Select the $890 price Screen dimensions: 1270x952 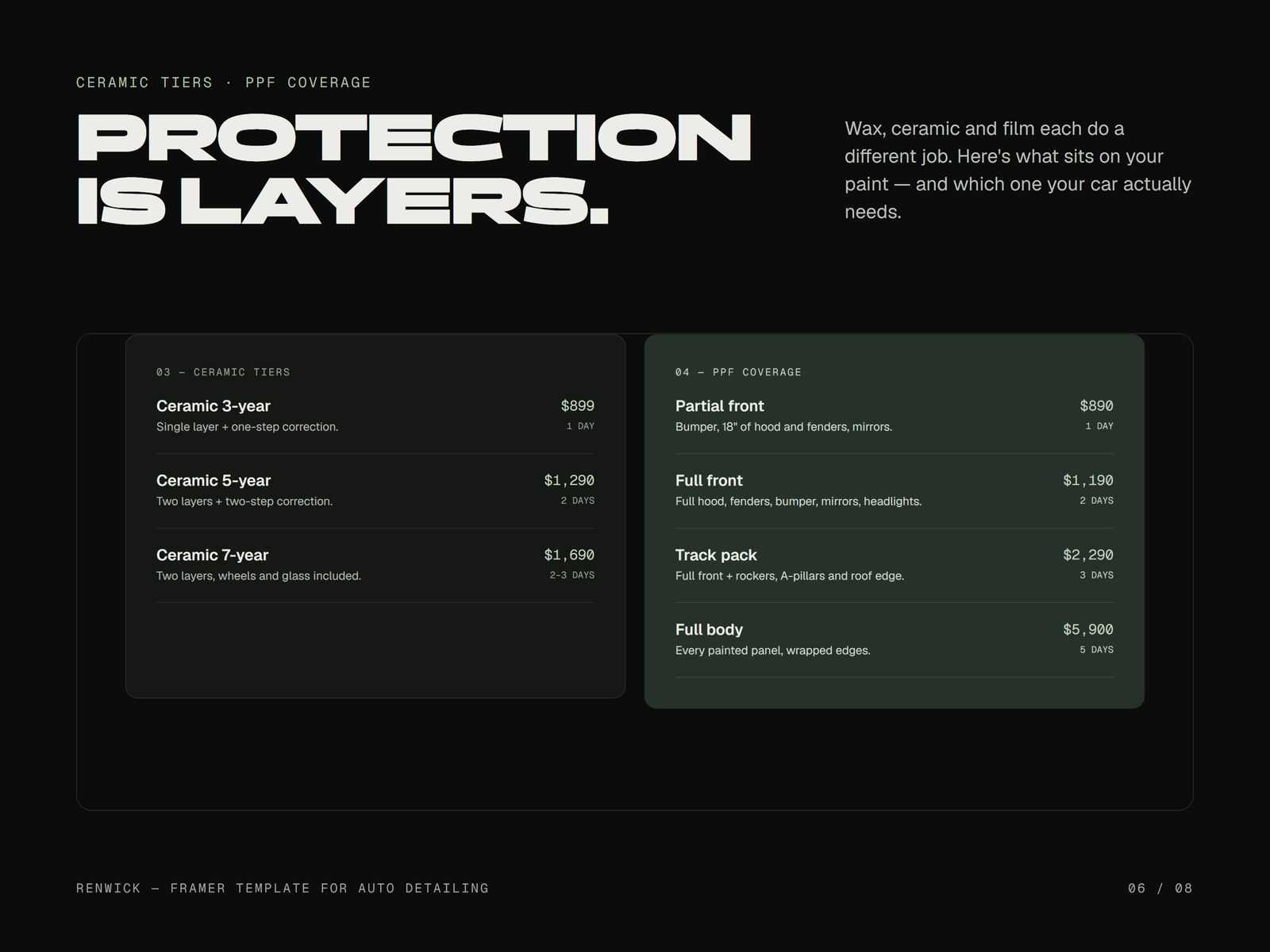click(1096, 405)
